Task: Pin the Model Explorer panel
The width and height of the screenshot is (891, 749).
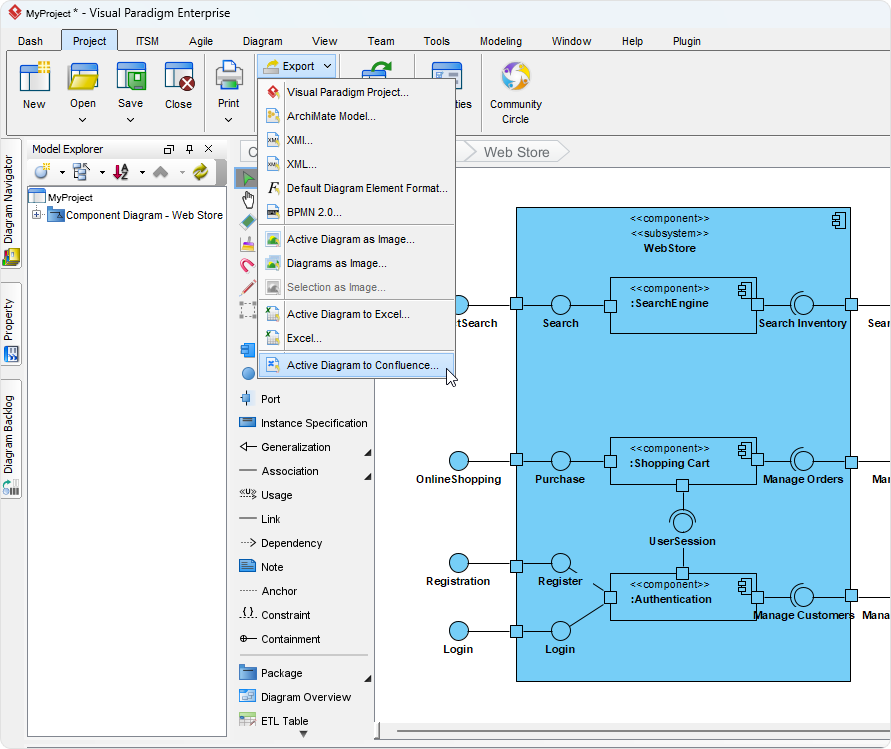Action: pyautogui.click(x=189, y=149)
